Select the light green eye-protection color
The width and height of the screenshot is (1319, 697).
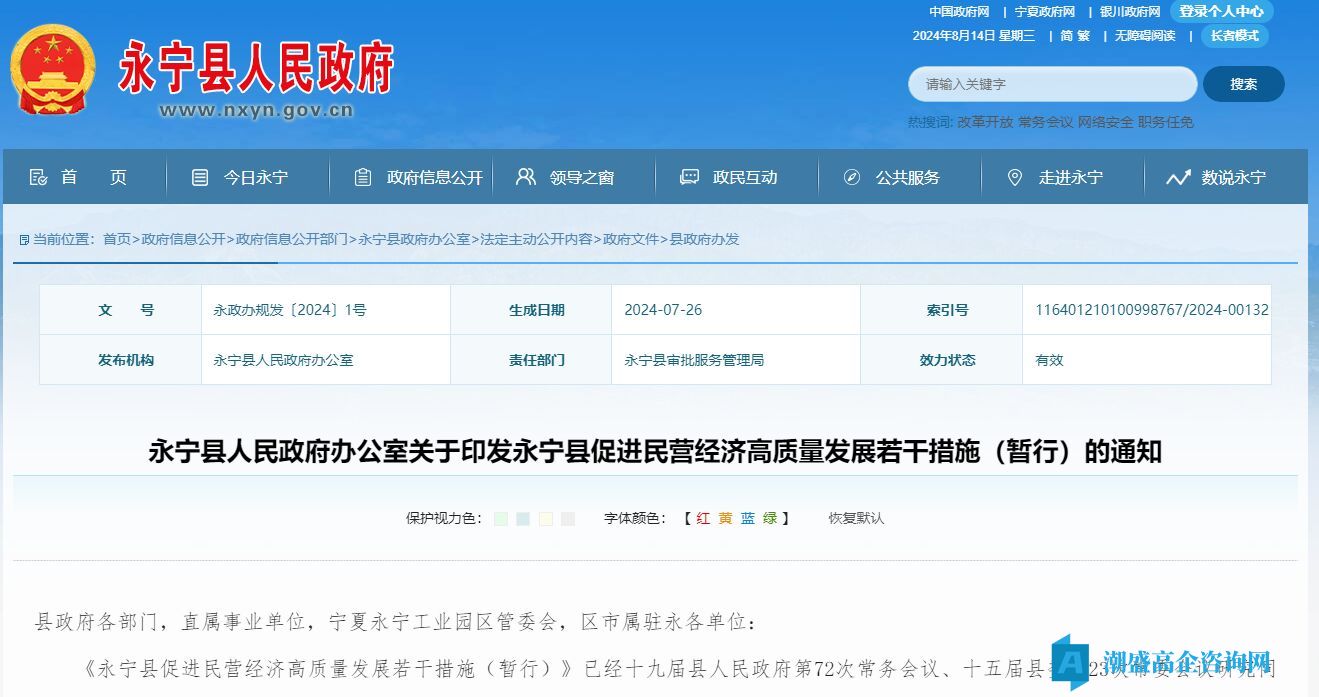coord(501,519)
